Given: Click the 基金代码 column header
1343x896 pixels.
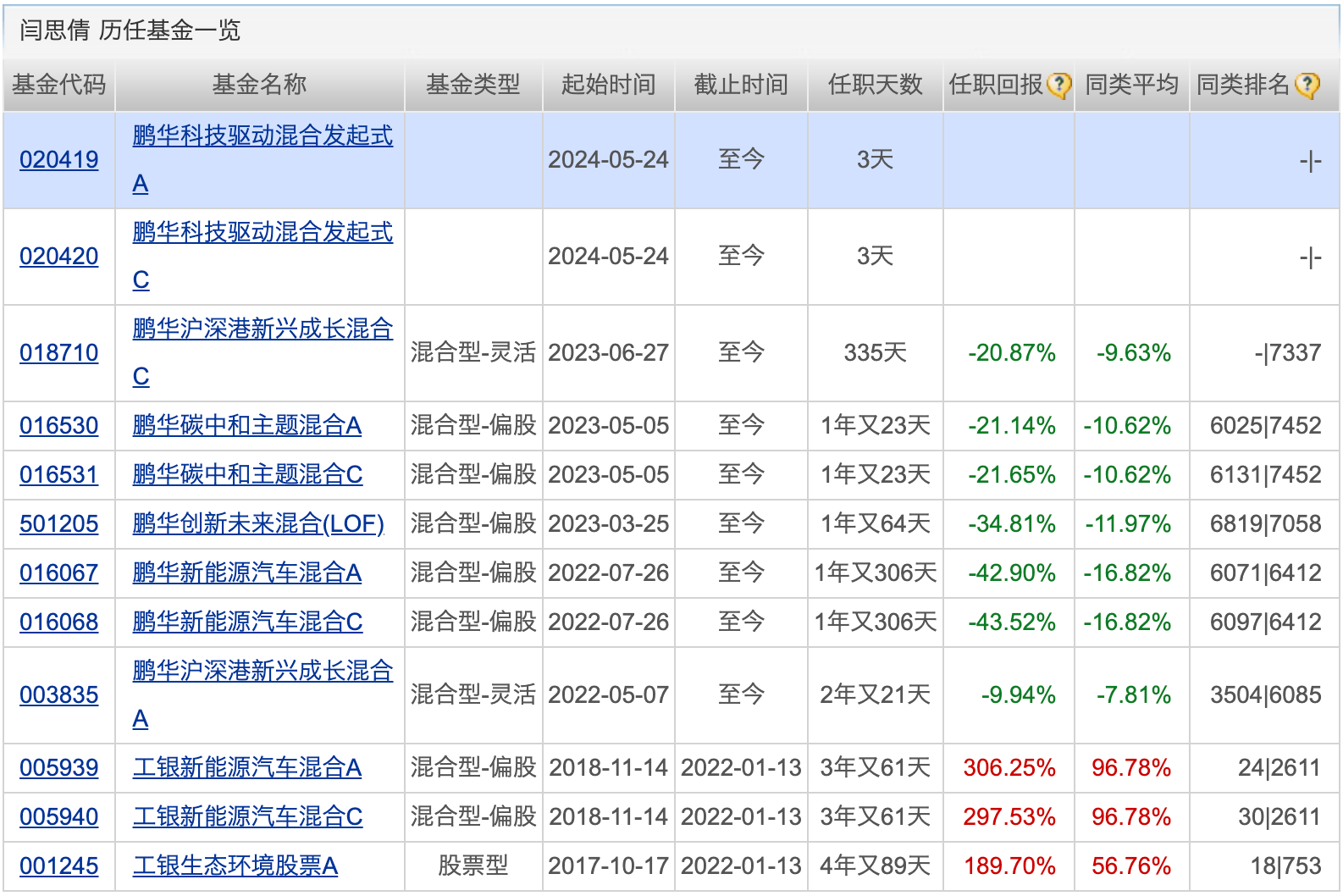Looking at the screenshot, I should [59, 85].
